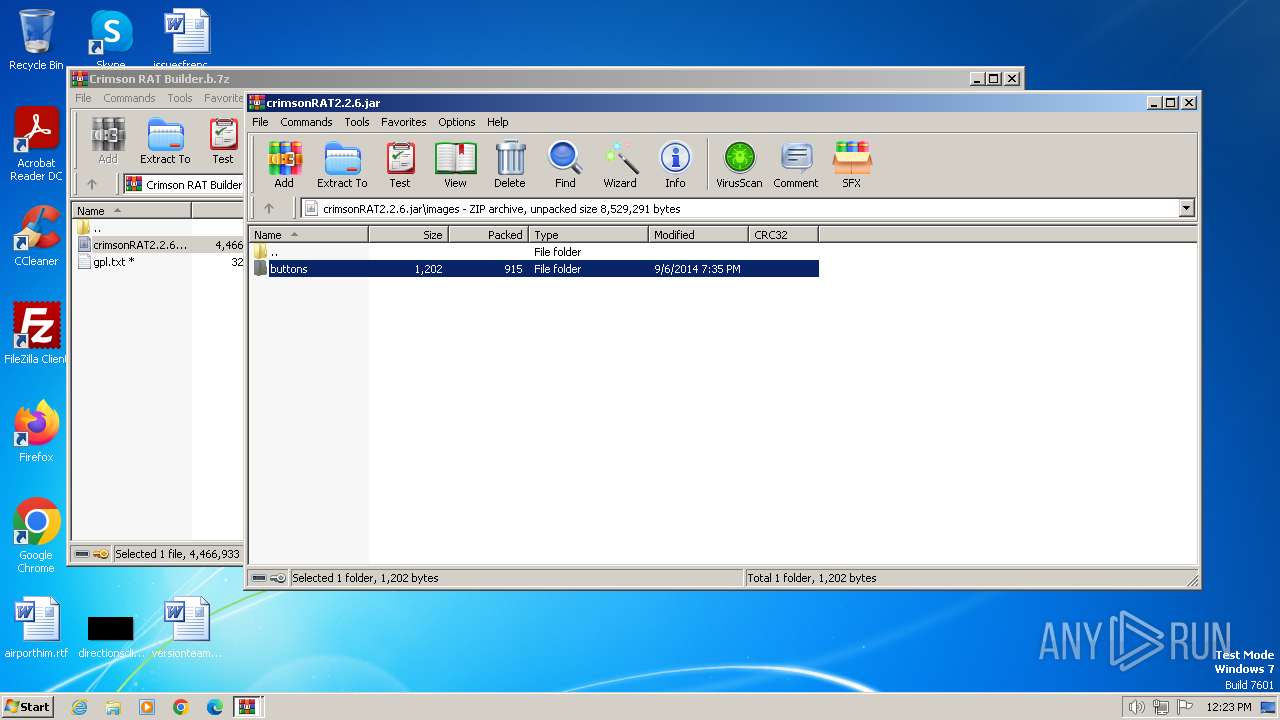Open the address path dropdown arrow
The width and height of the screenshot is (1280, 720).
tap(1187, 209)
